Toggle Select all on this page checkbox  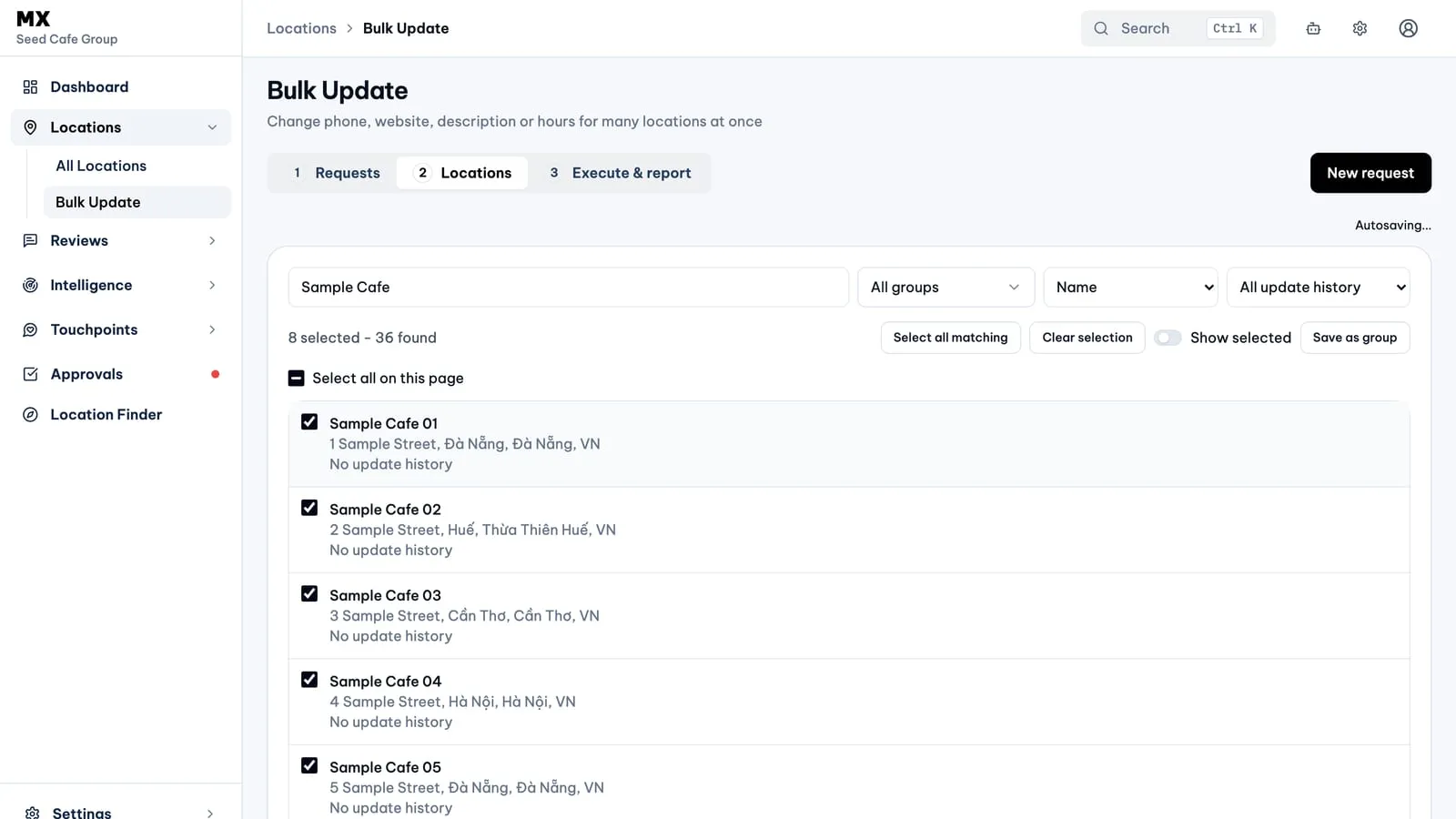click(296, 379)
